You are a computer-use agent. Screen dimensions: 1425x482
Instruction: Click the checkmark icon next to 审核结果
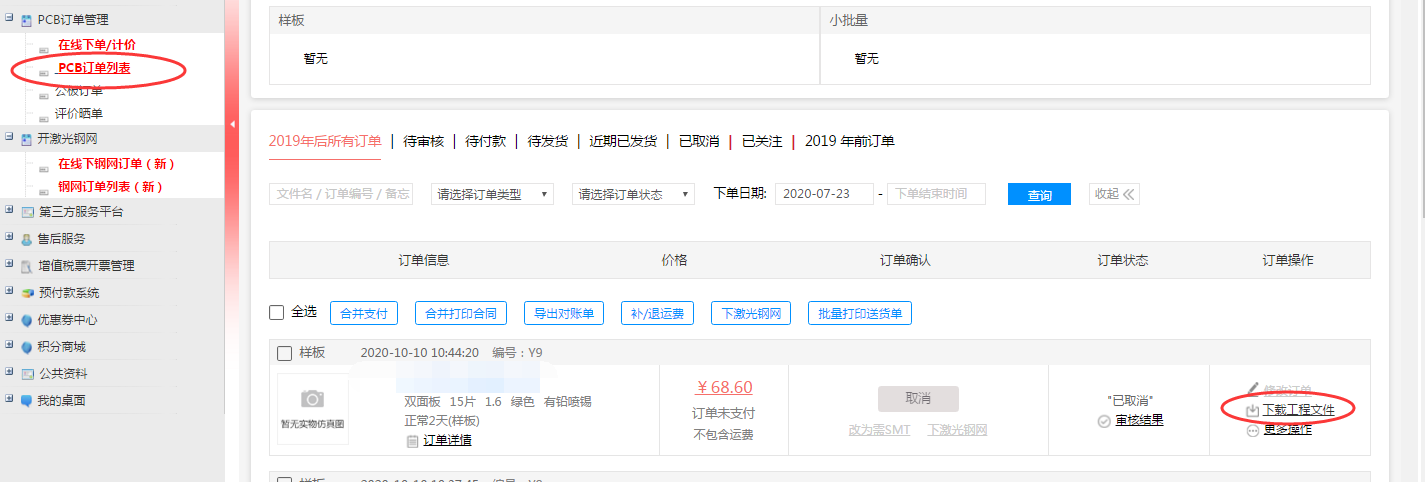pyautogui.click(x=1104, y=421)
